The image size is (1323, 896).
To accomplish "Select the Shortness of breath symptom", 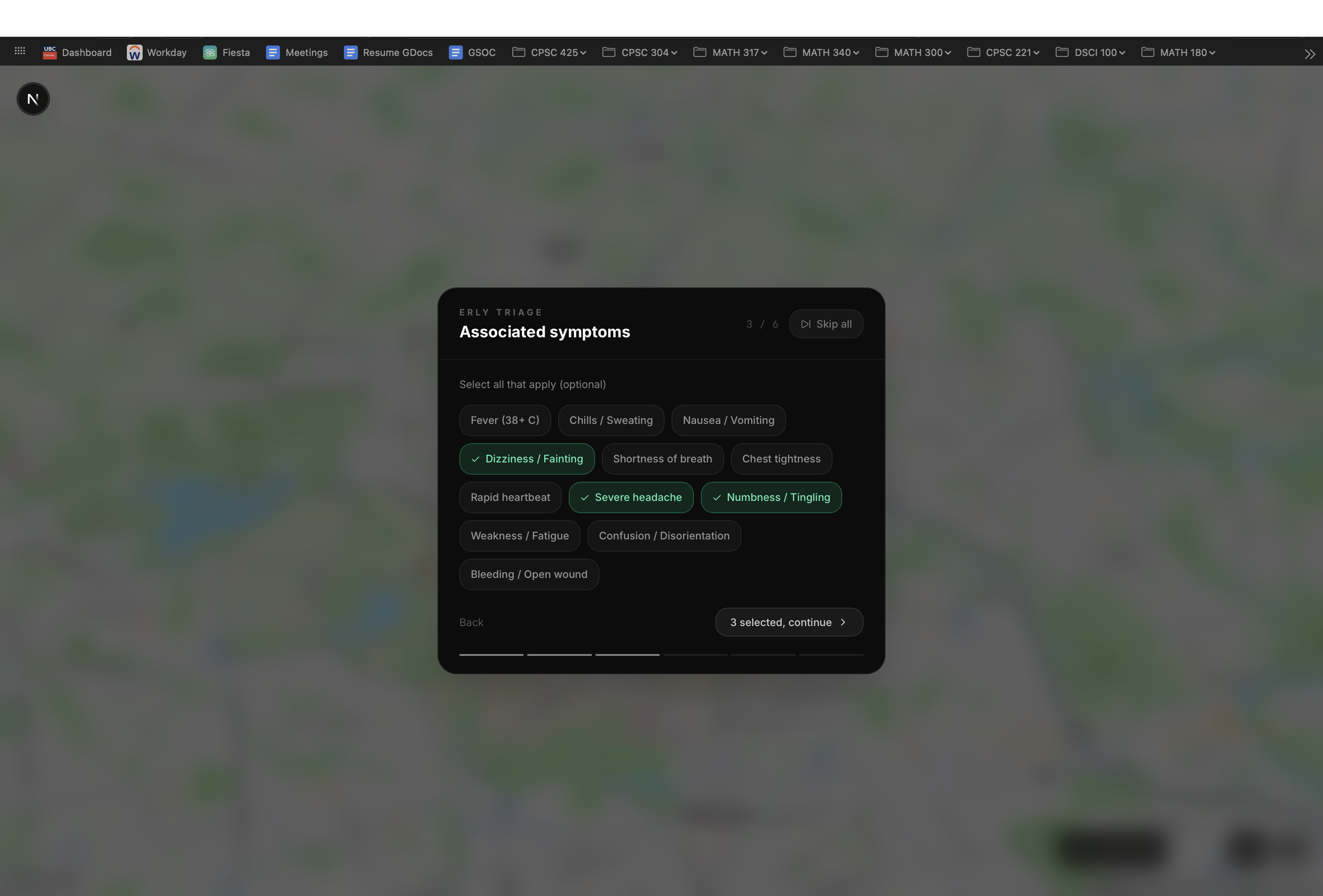I will coord(662,459).
